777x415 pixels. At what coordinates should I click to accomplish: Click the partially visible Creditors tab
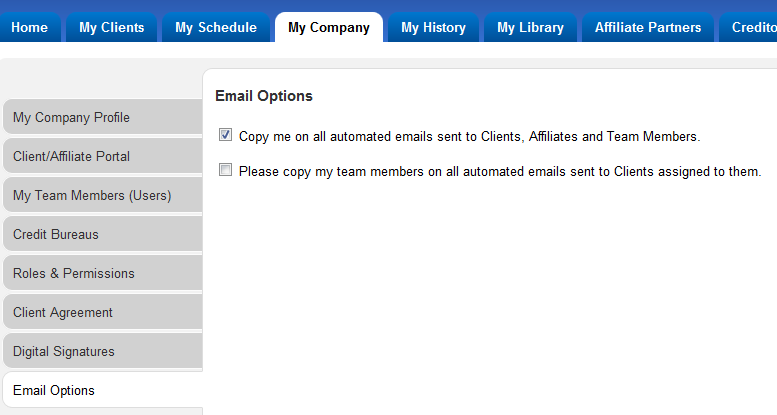click(x=748, y=27)
